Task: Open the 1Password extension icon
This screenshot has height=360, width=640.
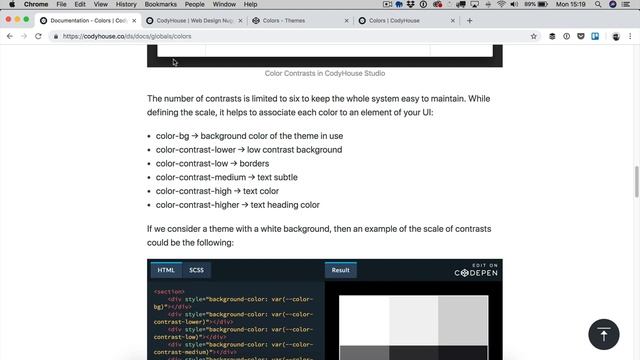Action: coord(567,36)
